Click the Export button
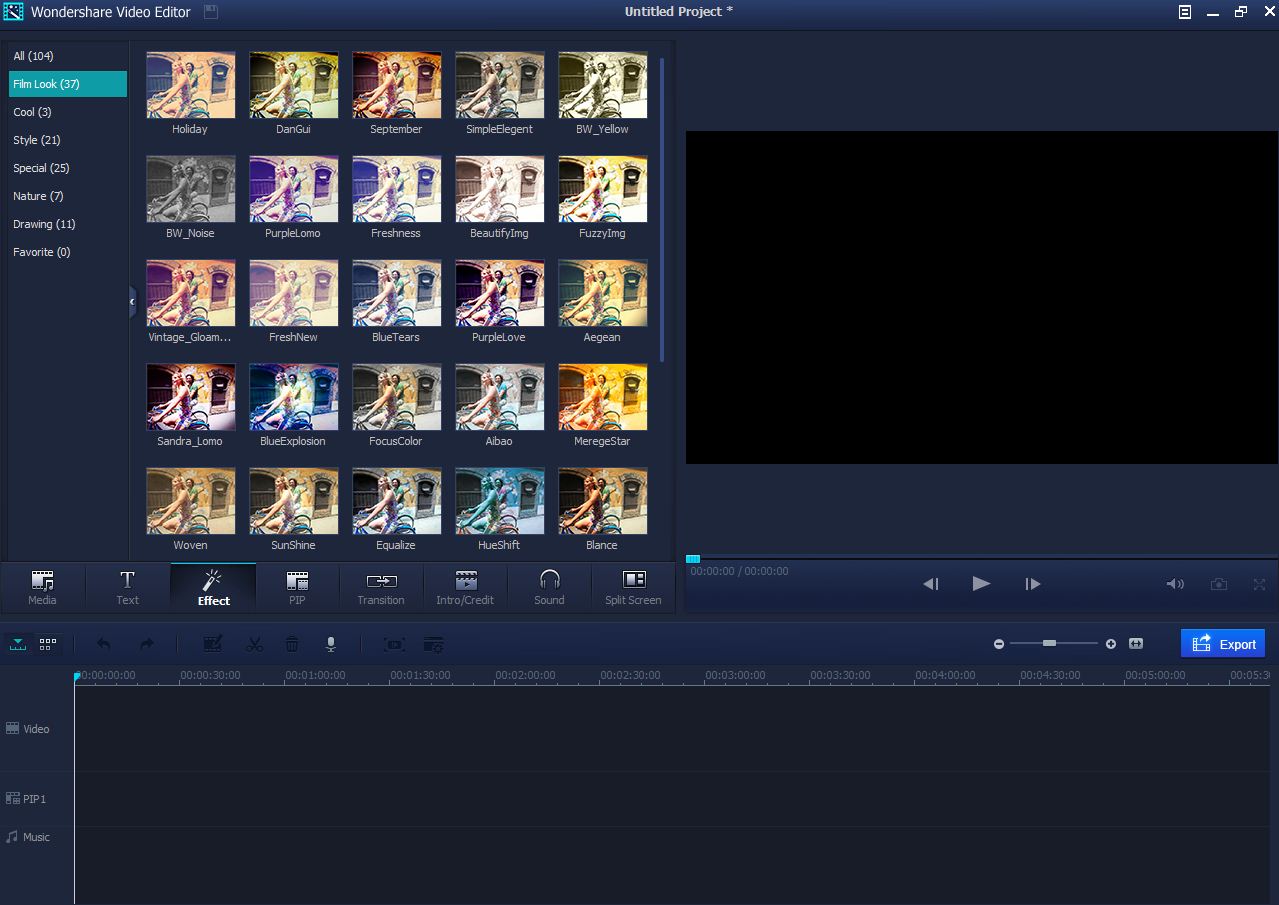 [1223, 643]
